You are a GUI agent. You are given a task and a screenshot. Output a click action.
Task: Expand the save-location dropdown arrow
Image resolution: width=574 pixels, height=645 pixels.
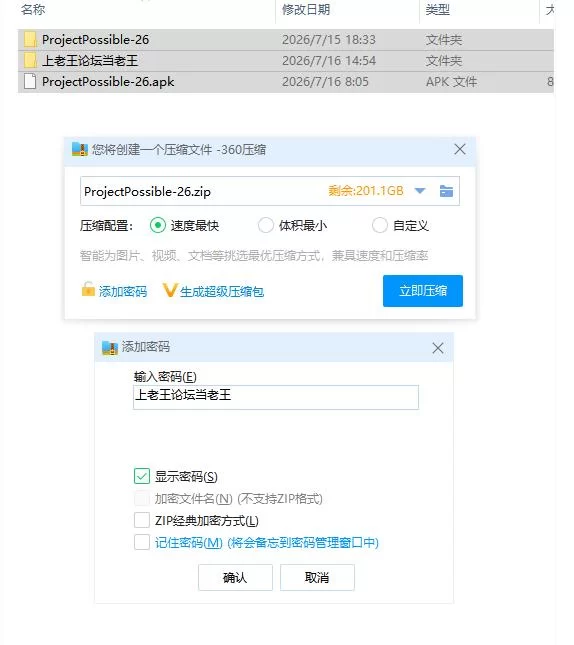point(420,191)
